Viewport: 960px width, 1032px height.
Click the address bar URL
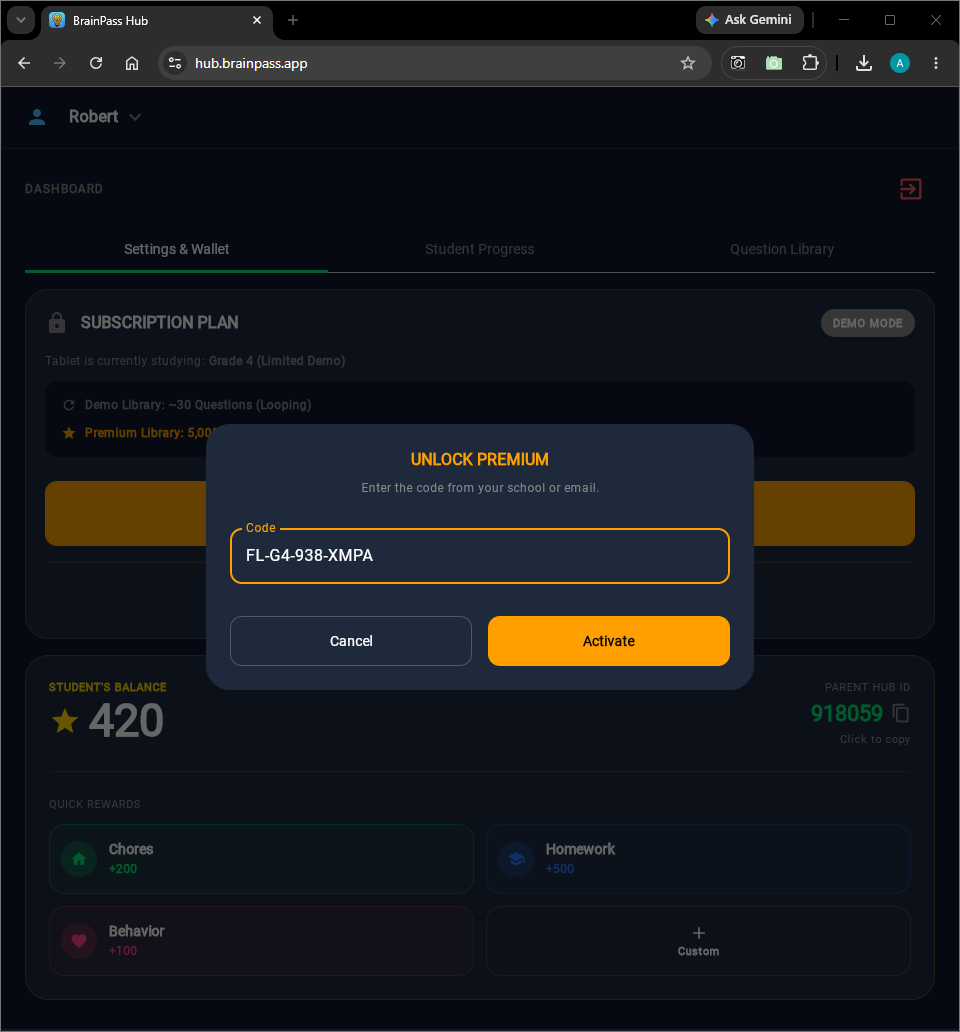251,63
